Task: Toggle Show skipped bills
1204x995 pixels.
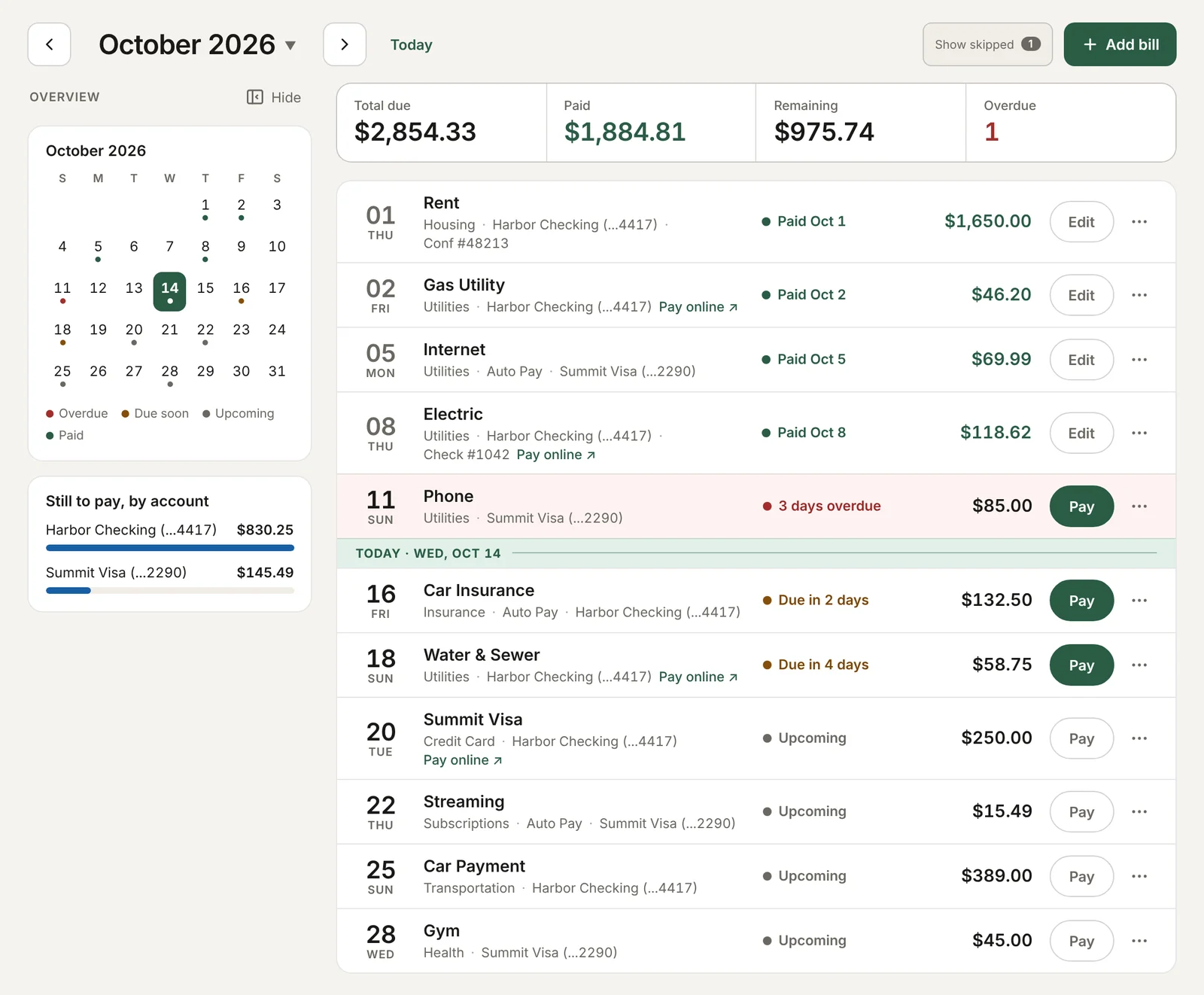Action: point(987,44)
